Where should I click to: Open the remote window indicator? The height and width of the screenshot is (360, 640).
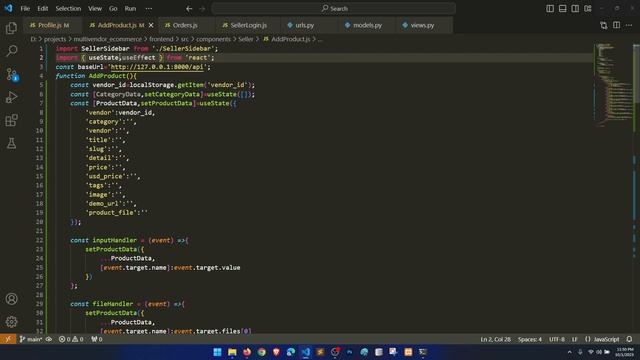[x=8, y=339]
